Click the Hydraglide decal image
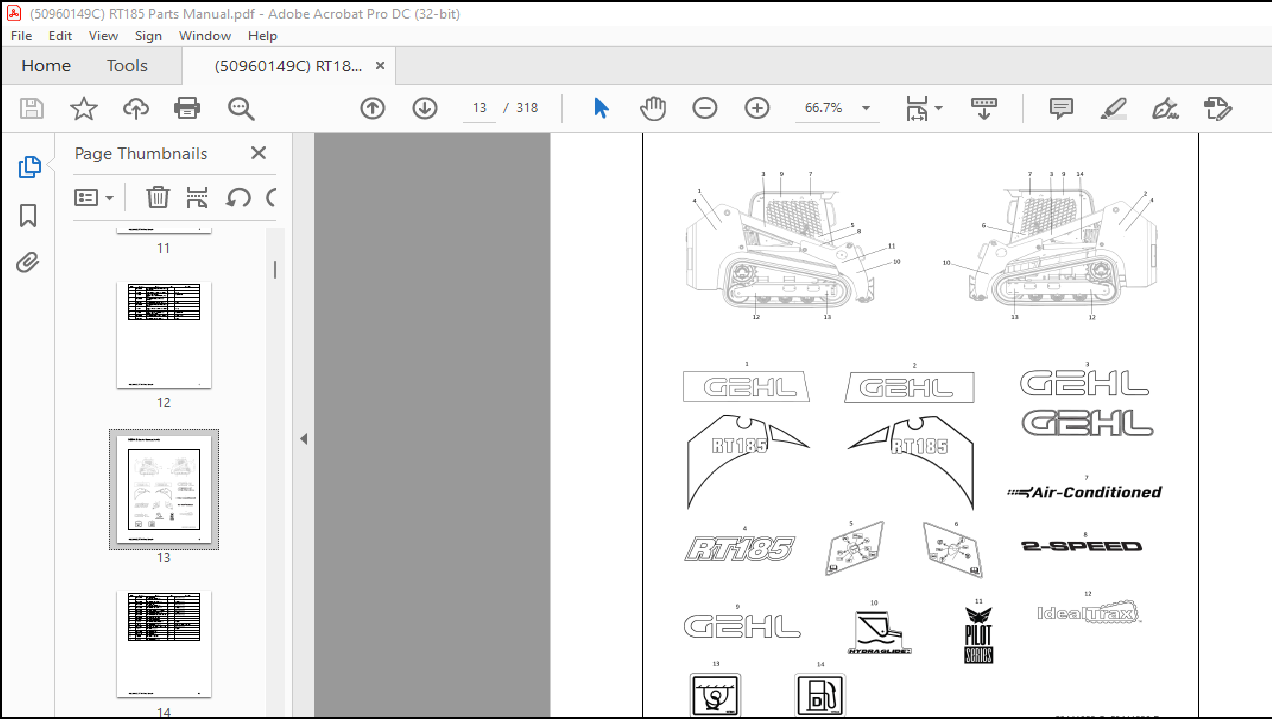1275x719 pixels. pos(879,632)
